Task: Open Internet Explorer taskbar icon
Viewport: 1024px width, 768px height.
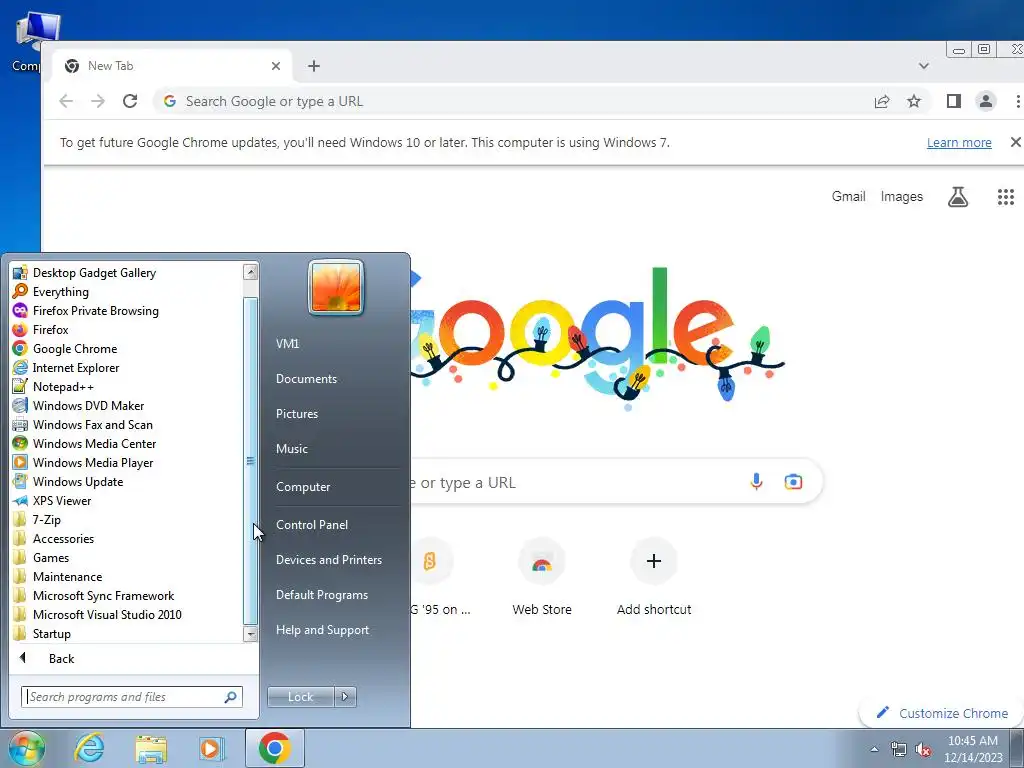Action: [89, 748]
